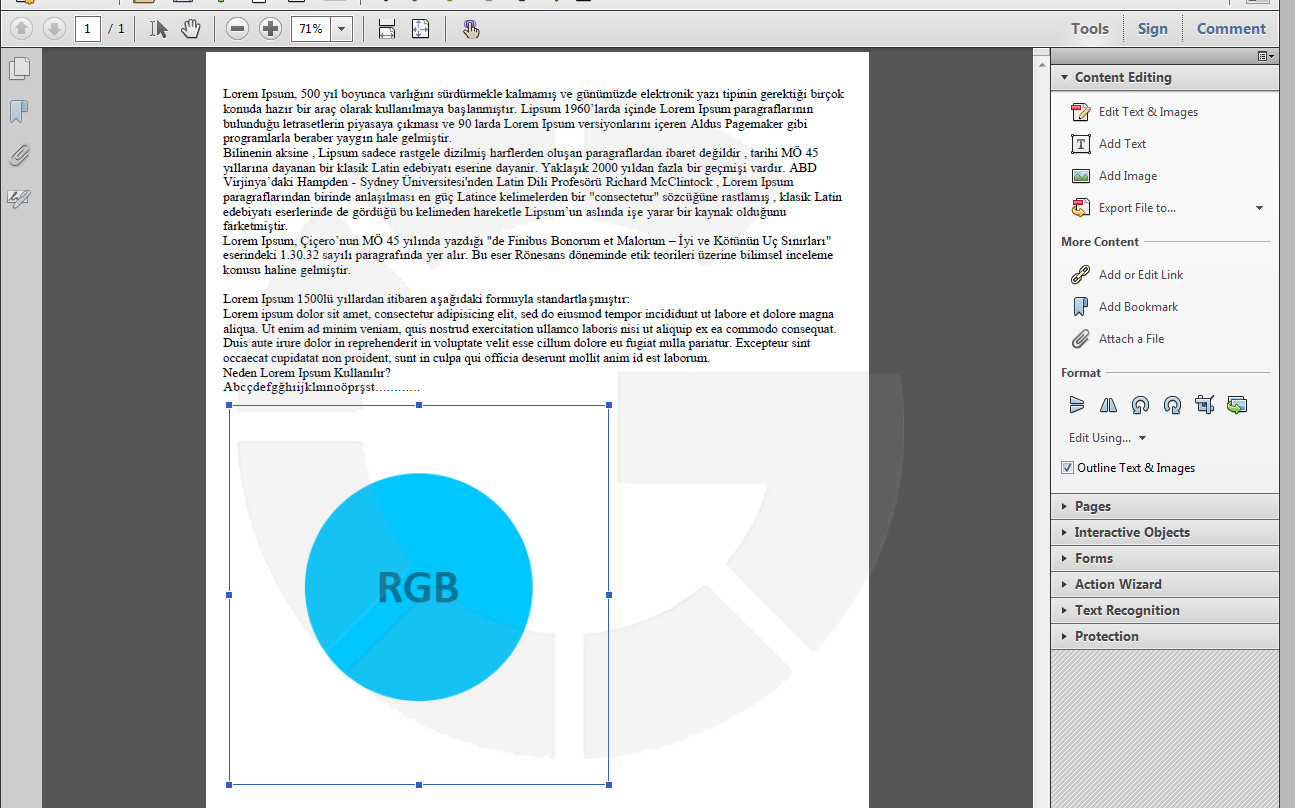Switch to the Sign pane tab
The height and width of the screenshot is (808, 1295).
1152,29
